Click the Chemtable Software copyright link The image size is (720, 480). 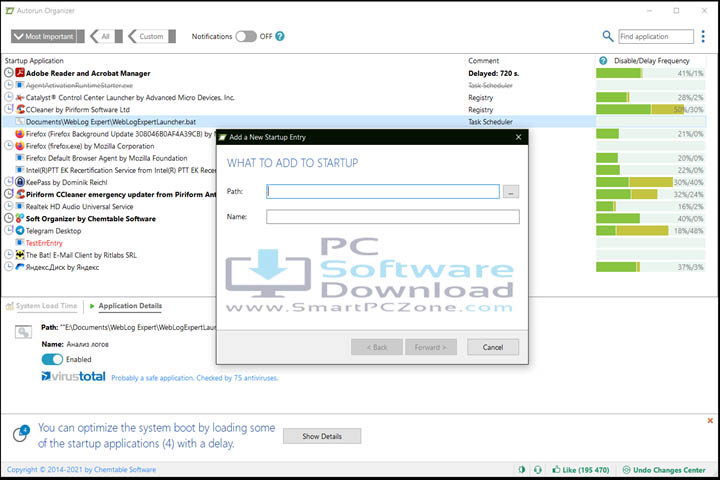point(81,469)
